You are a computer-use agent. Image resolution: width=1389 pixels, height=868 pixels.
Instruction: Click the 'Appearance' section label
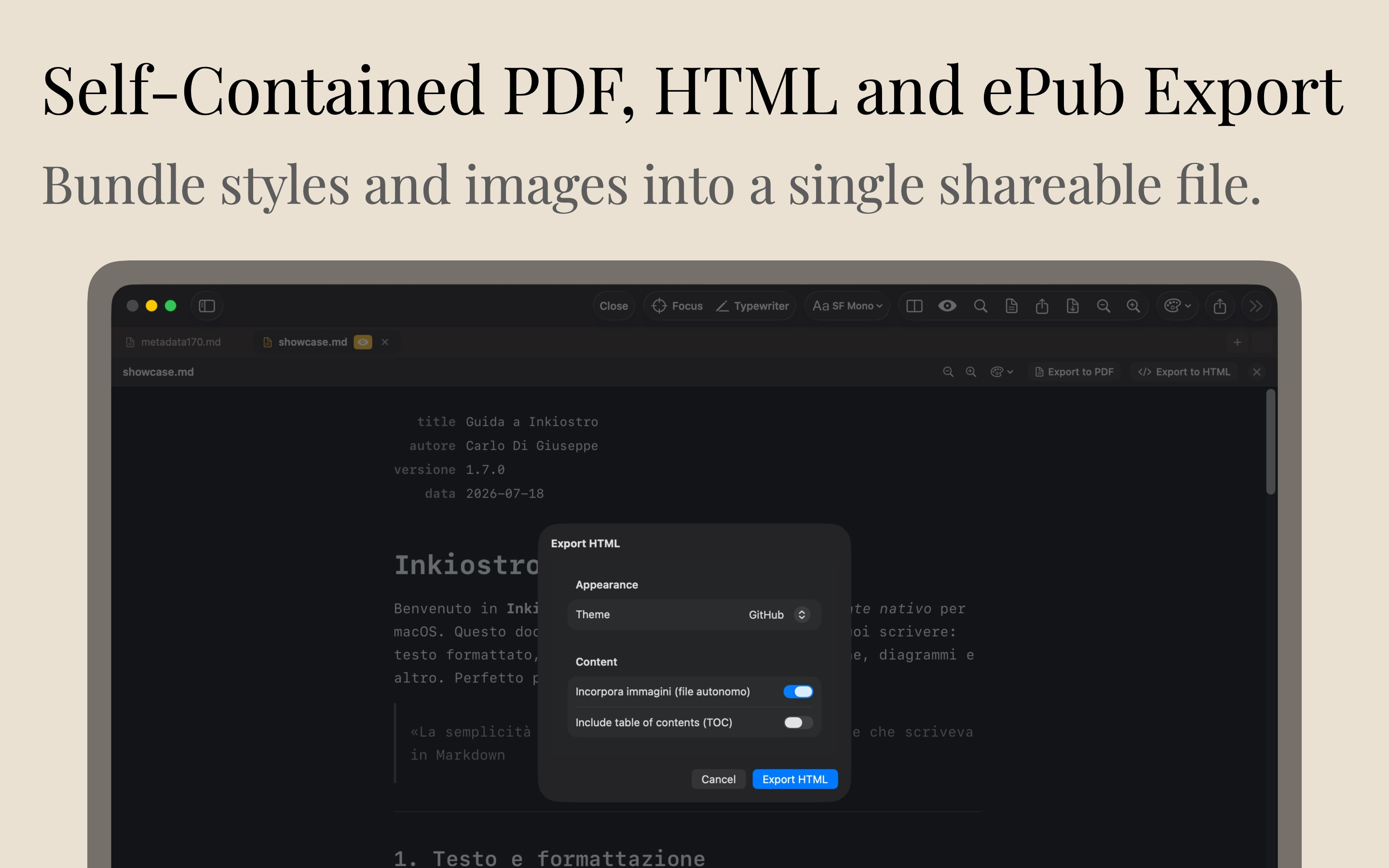pos(607,585)
